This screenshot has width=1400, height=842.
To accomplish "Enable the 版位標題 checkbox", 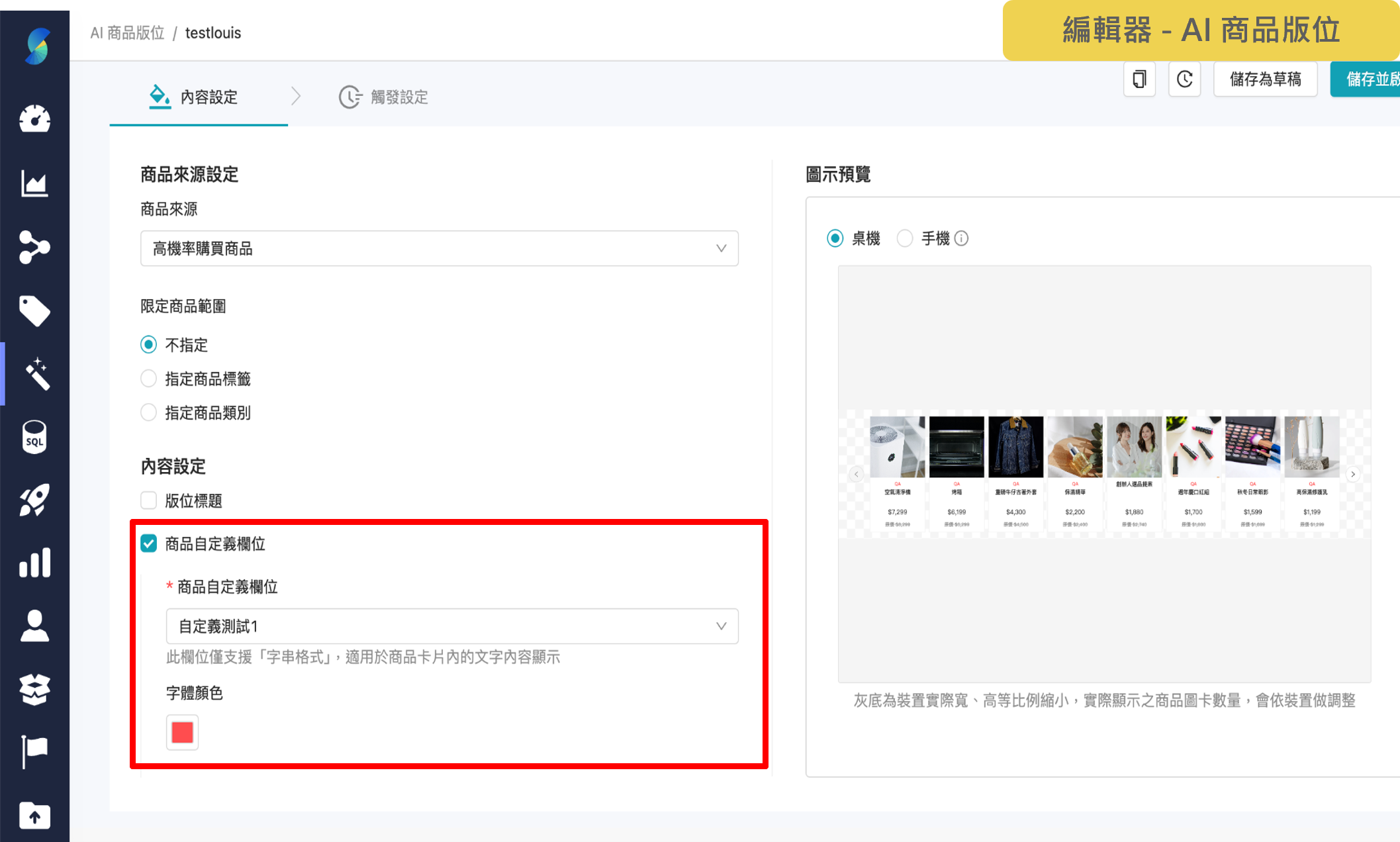I will tap(148, 500).
